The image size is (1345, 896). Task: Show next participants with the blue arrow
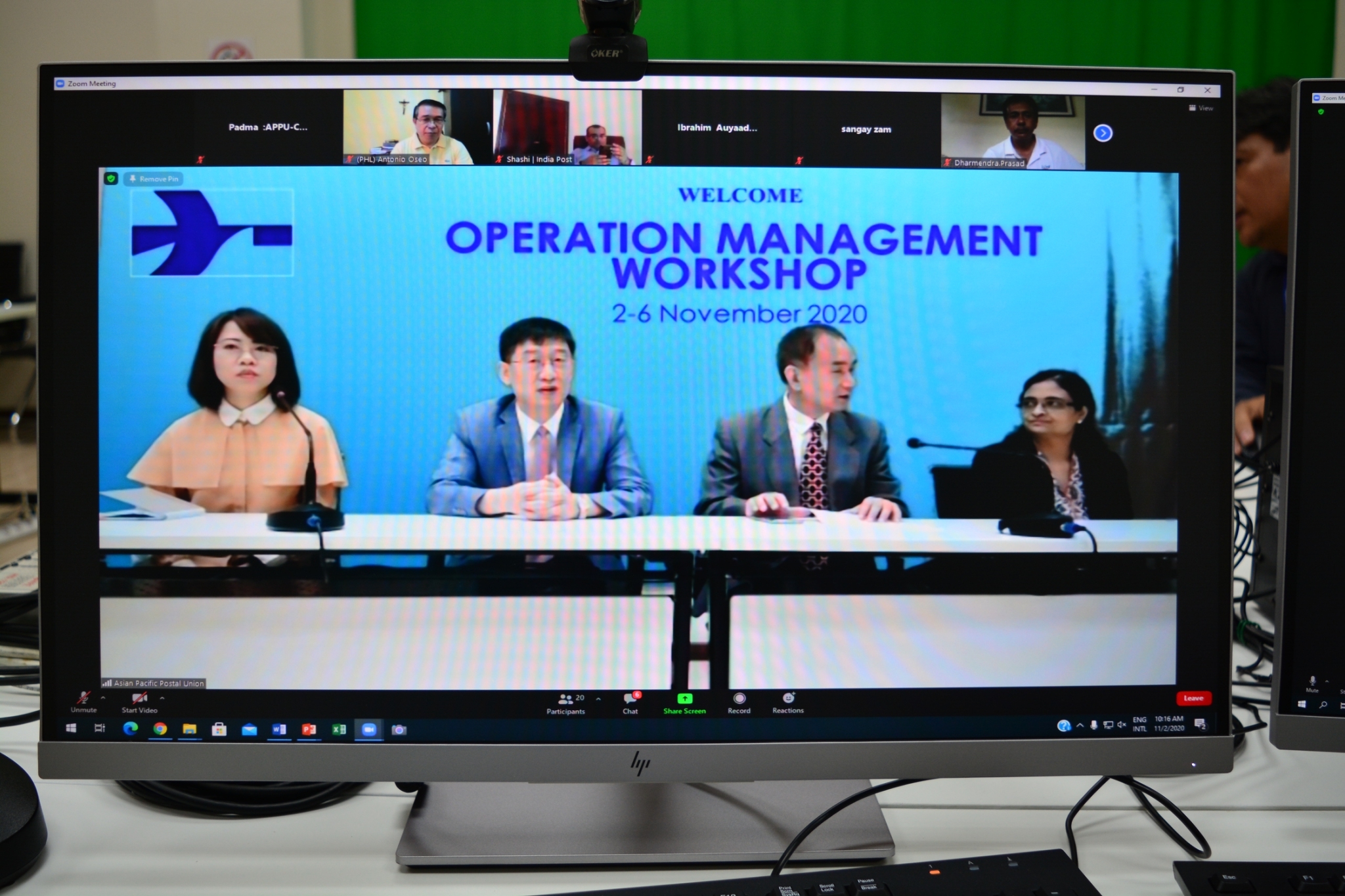[1103, 133]
